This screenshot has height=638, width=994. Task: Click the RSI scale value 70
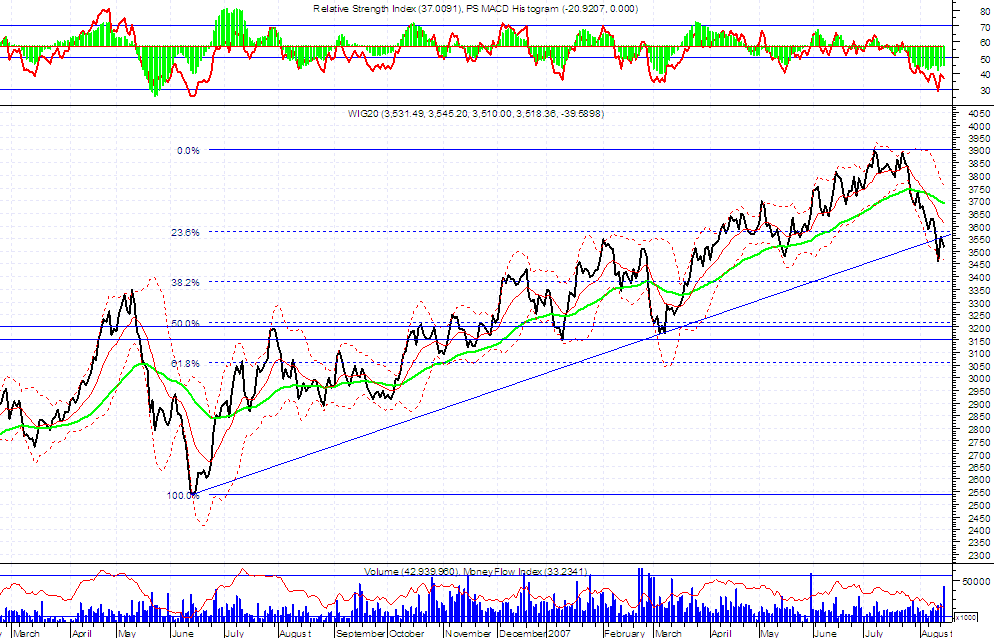[x=985, y=27]
